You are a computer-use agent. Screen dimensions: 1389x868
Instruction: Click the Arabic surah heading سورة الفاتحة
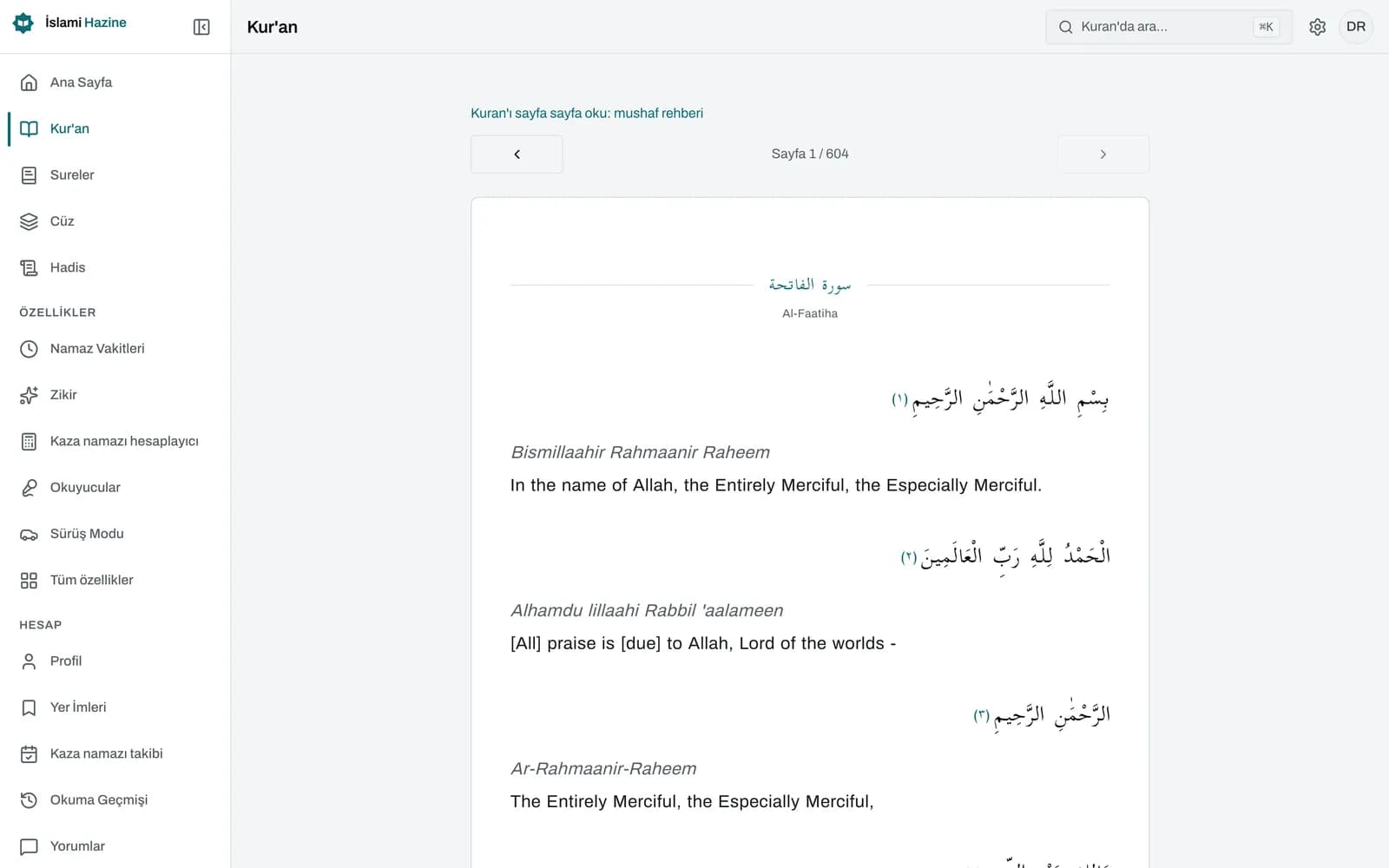(x=810, y=285)
